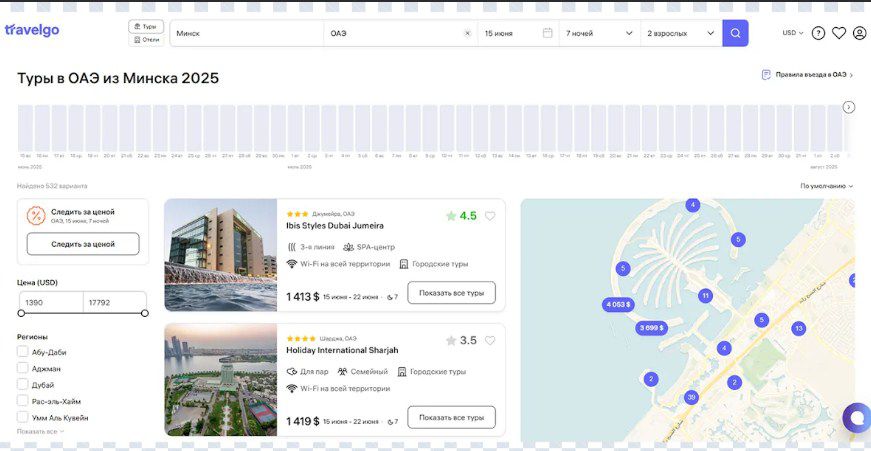Open the help question mark icon
This screenshot has width=871, height=451.
pyautogui.click(x=818, y=33)
